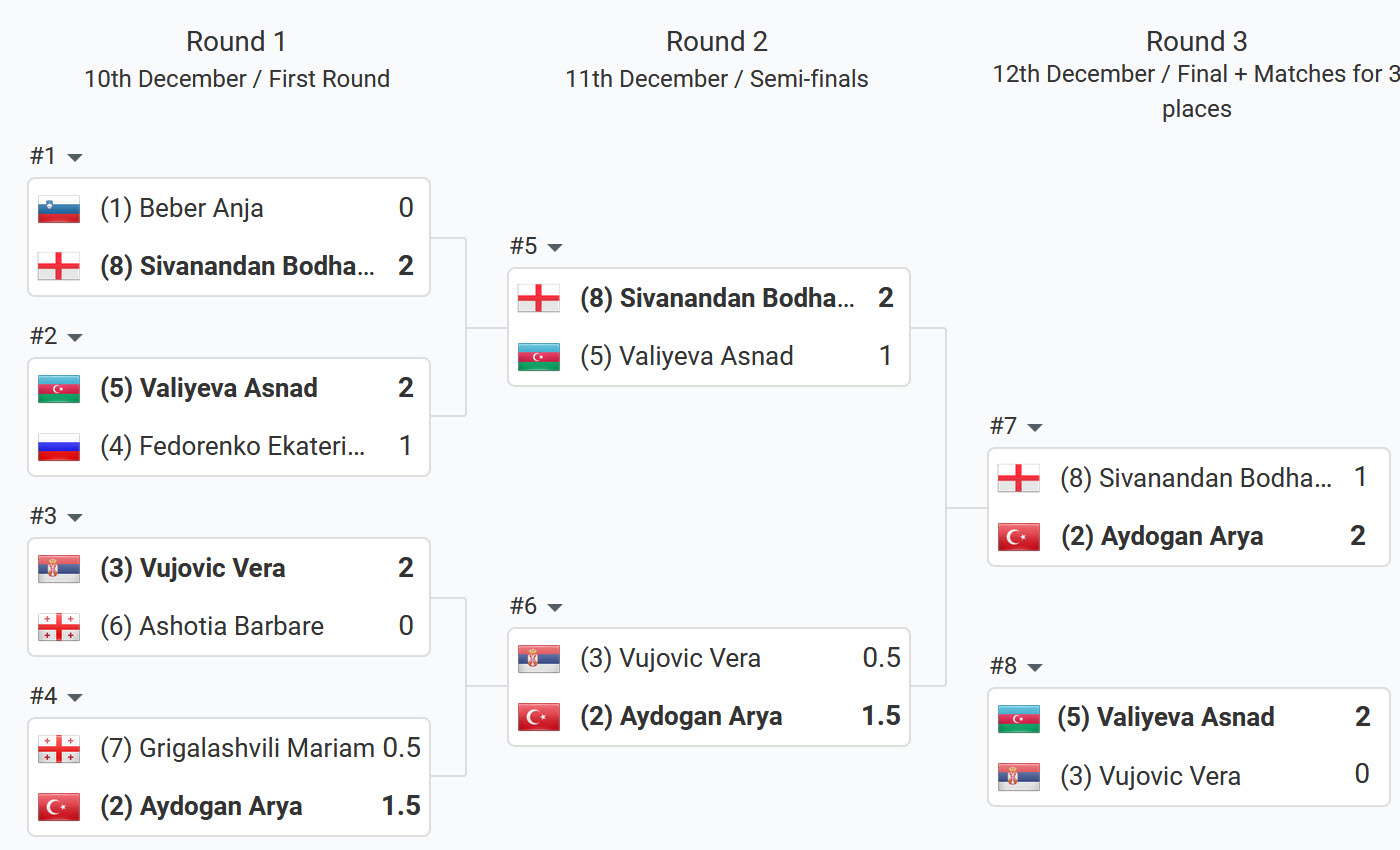
Task: Click England flag in match #5
Action: tap(539, 298)
